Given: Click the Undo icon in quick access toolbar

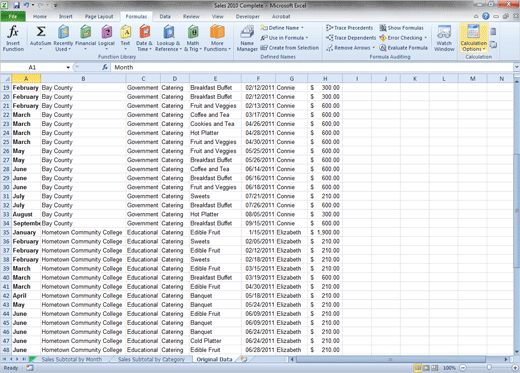Looking at the screenshot, I should [x=26, y=5].
